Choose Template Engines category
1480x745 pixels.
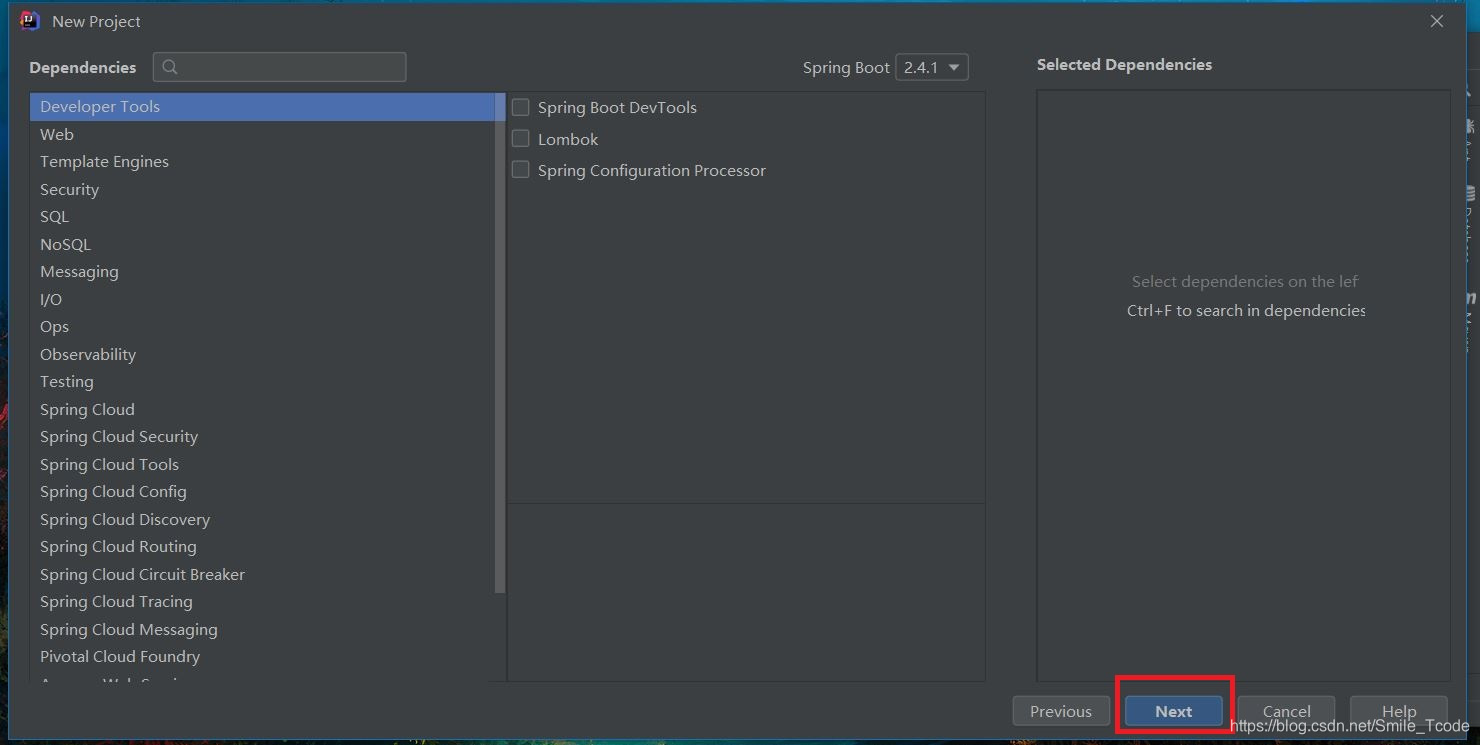tap(262, 162)
